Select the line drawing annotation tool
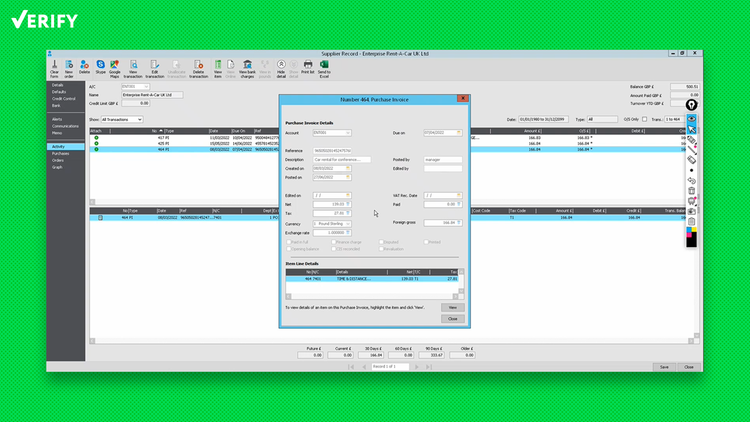The image size is (750, 422). (692, 150)
